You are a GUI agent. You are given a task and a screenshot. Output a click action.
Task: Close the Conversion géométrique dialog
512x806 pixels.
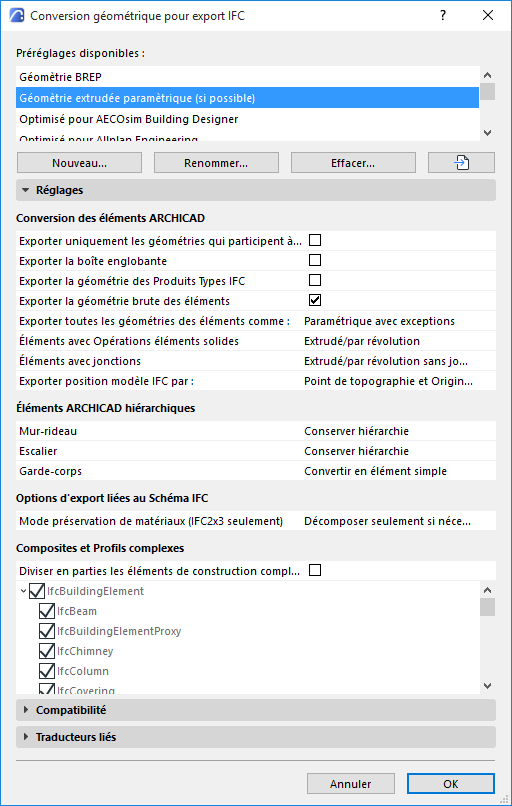point(488,15)
